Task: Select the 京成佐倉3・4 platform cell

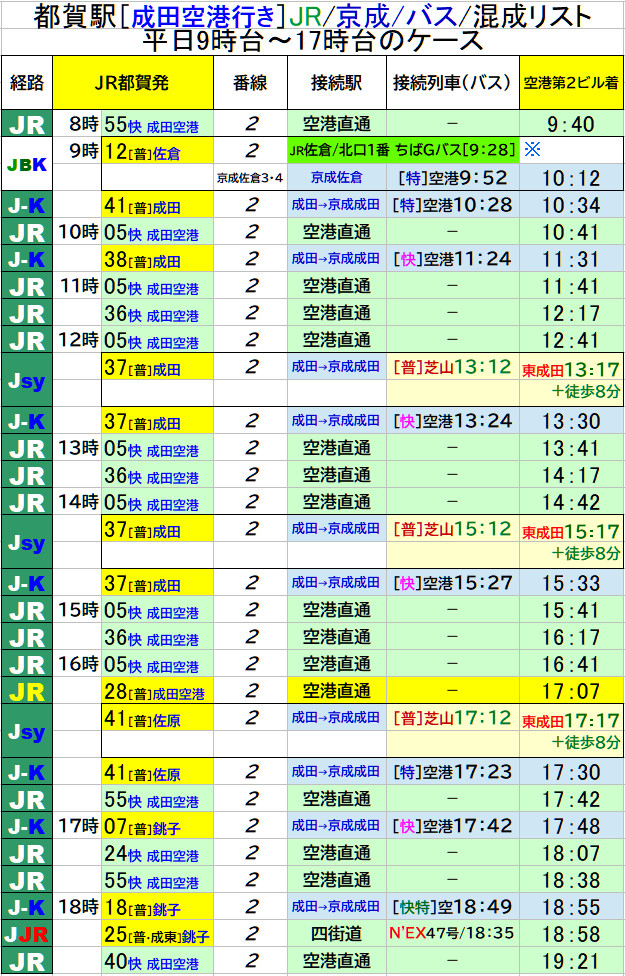Action: [x=250, y=178]
